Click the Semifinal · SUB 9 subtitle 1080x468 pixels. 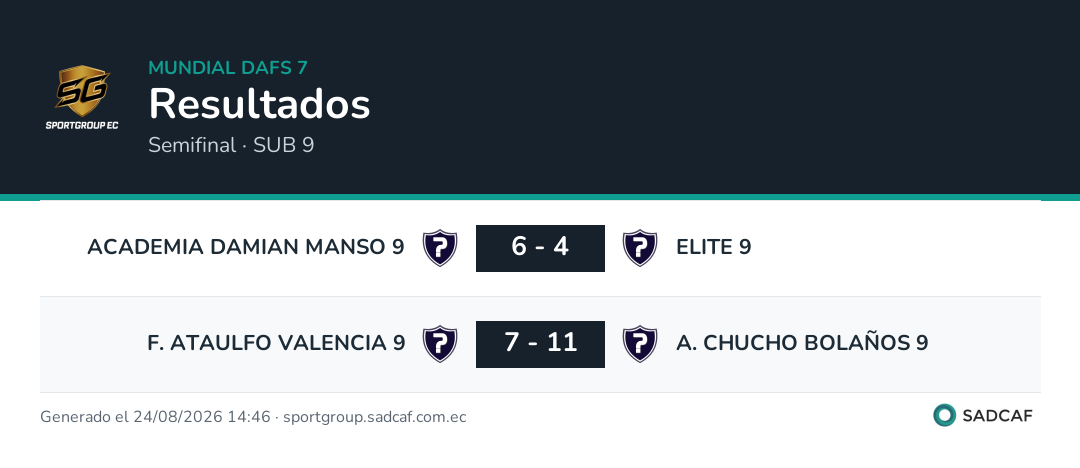(231, 145)
